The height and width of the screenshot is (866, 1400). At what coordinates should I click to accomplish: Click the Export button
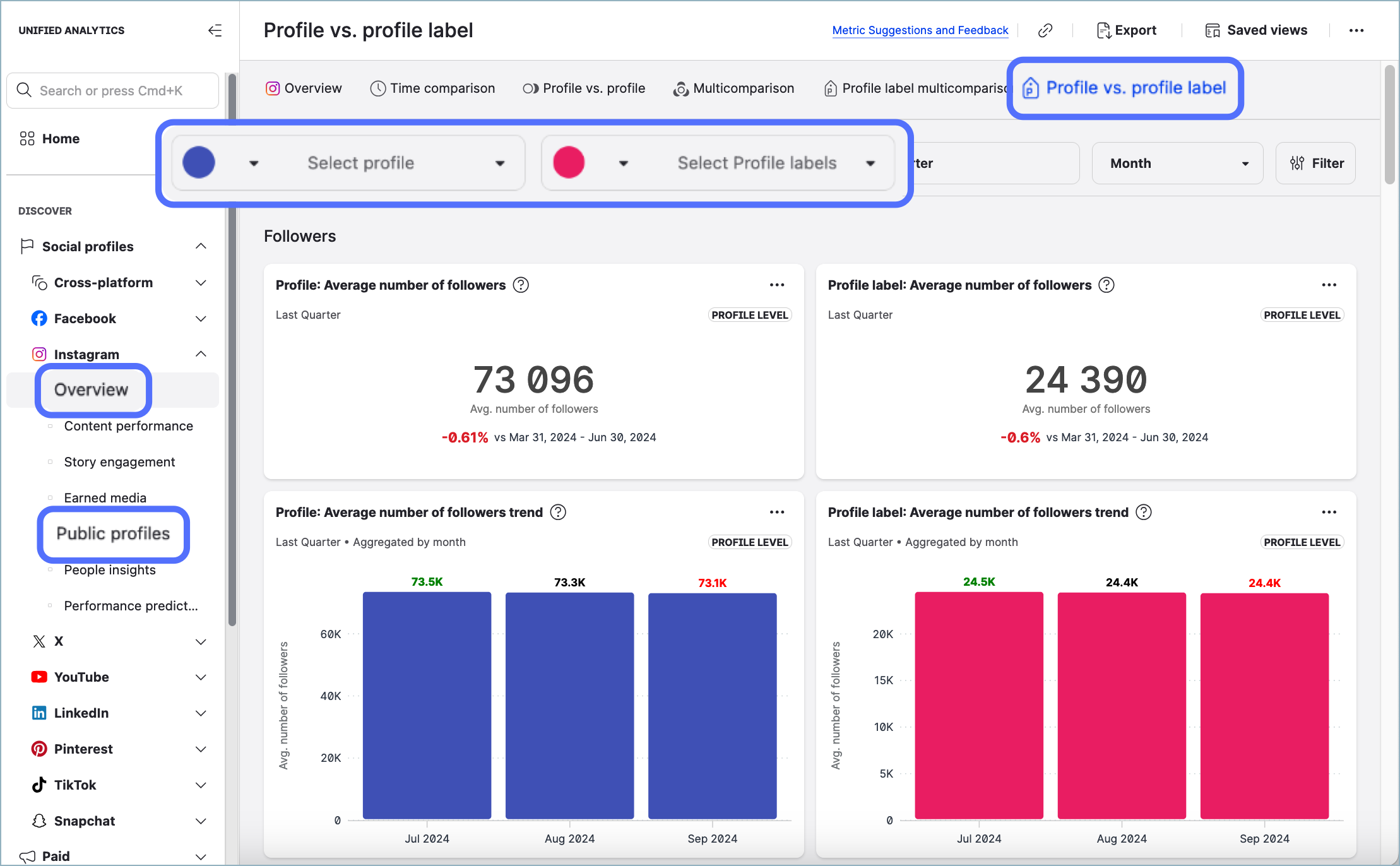pos(1127,30)
